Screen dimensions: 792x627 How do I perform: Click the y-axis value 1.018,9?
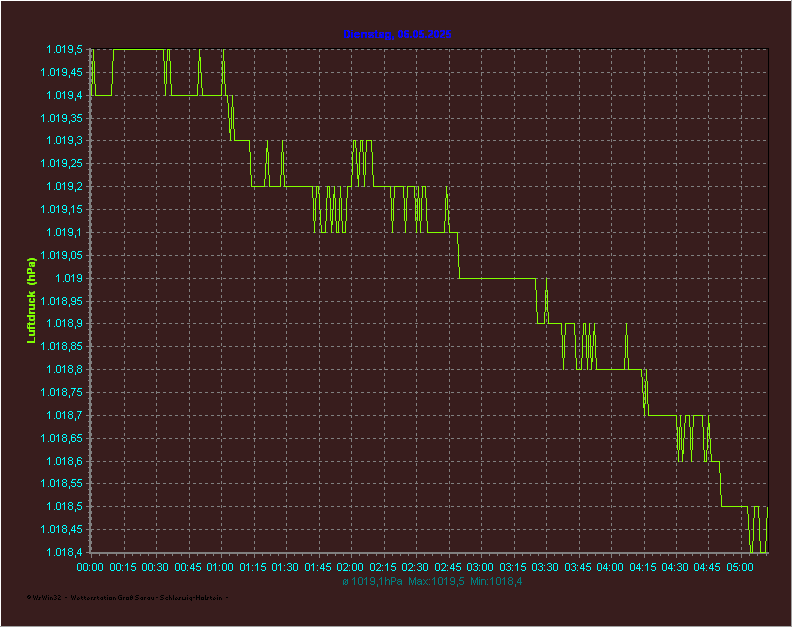tap(65, 323)
